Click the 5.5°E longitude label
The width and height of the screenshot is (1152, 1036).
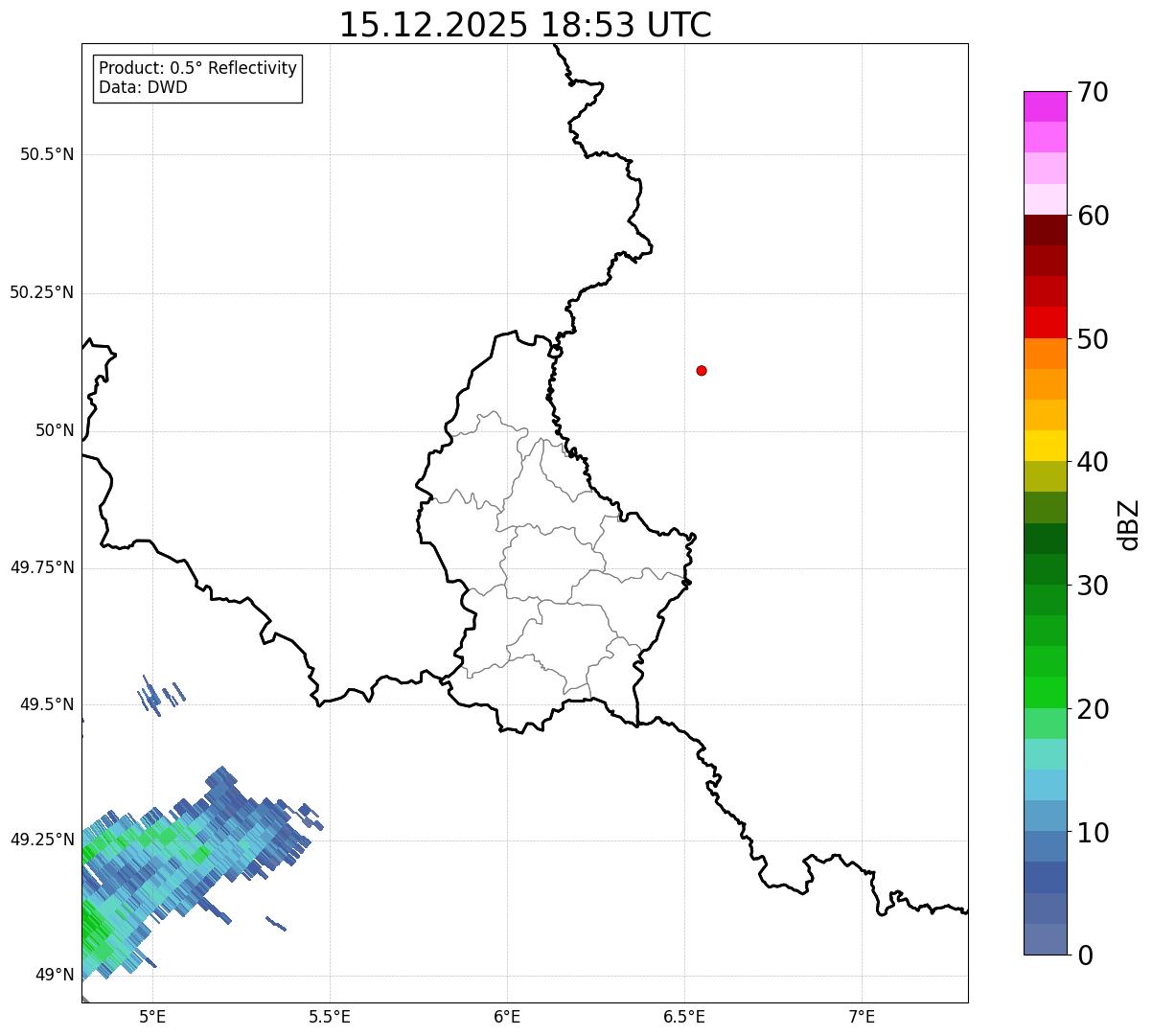[330, 1016]
